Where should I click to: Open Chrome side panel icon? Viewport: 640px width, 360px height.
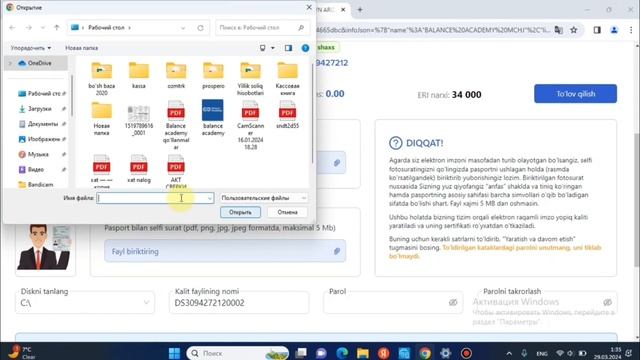(597, 30)
